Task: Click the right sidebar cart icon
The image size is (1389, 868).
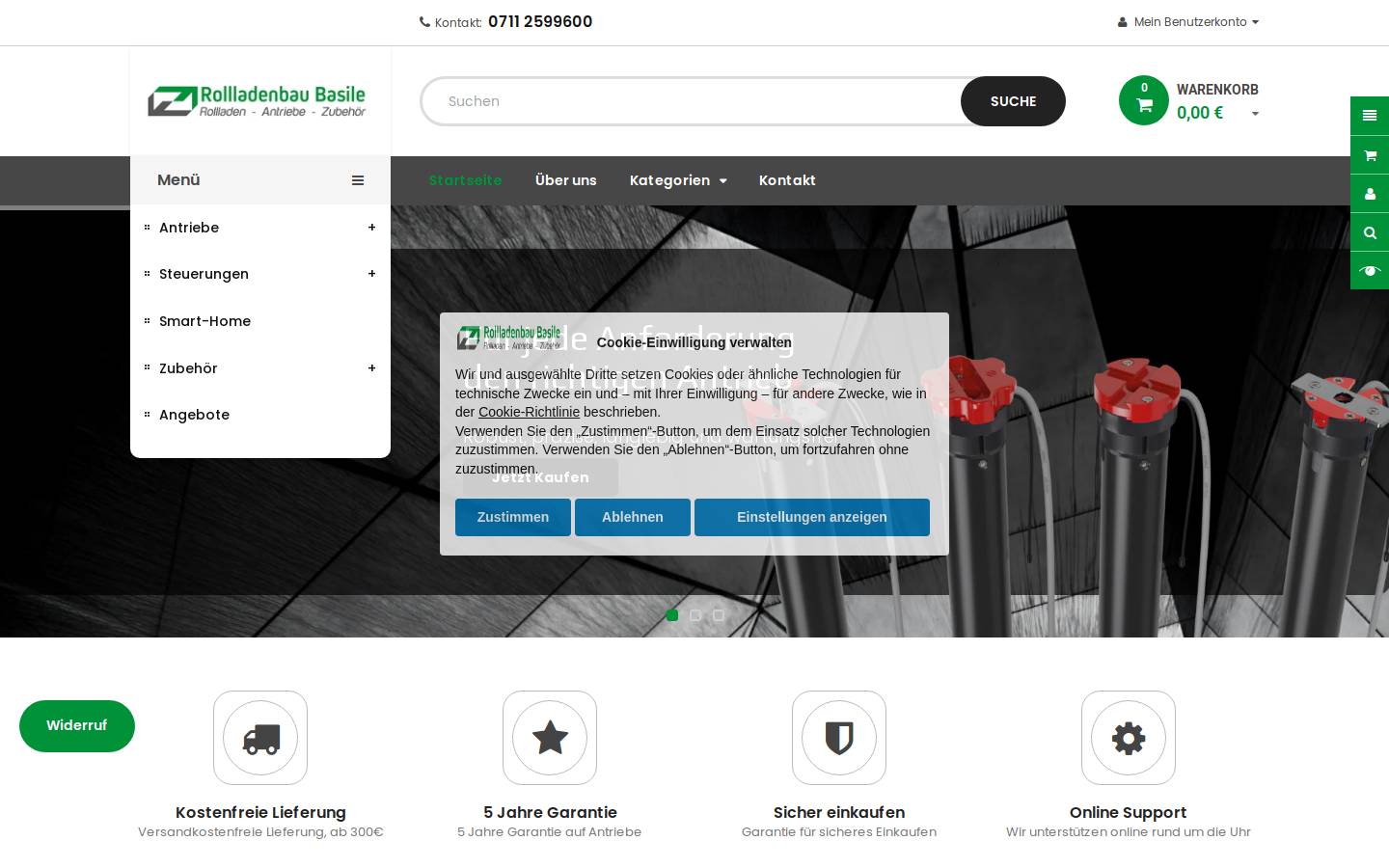Action: (1370, 154)
